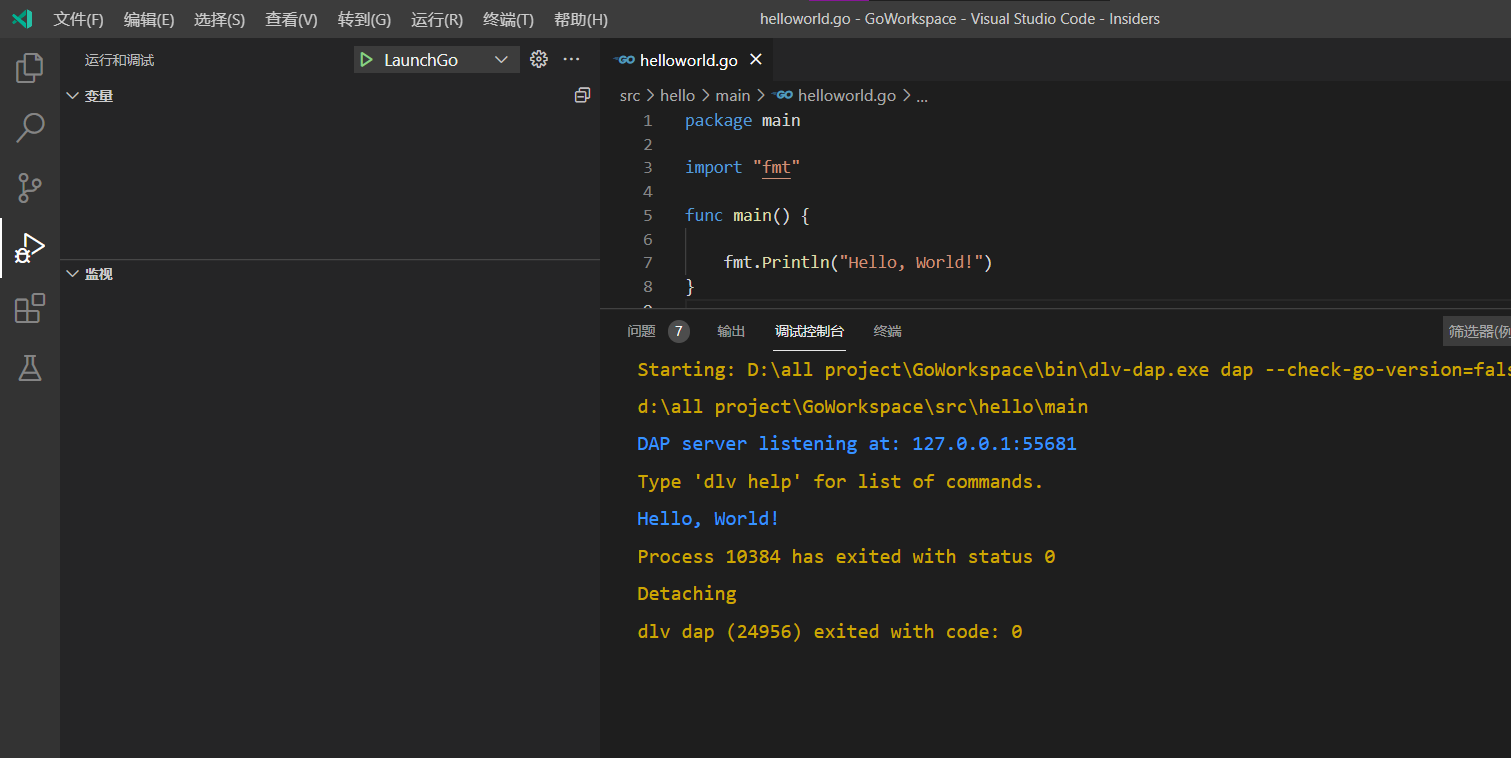1511x758 pixels.
Task: Open the Run and Debug view
Action: pos(30,248)
